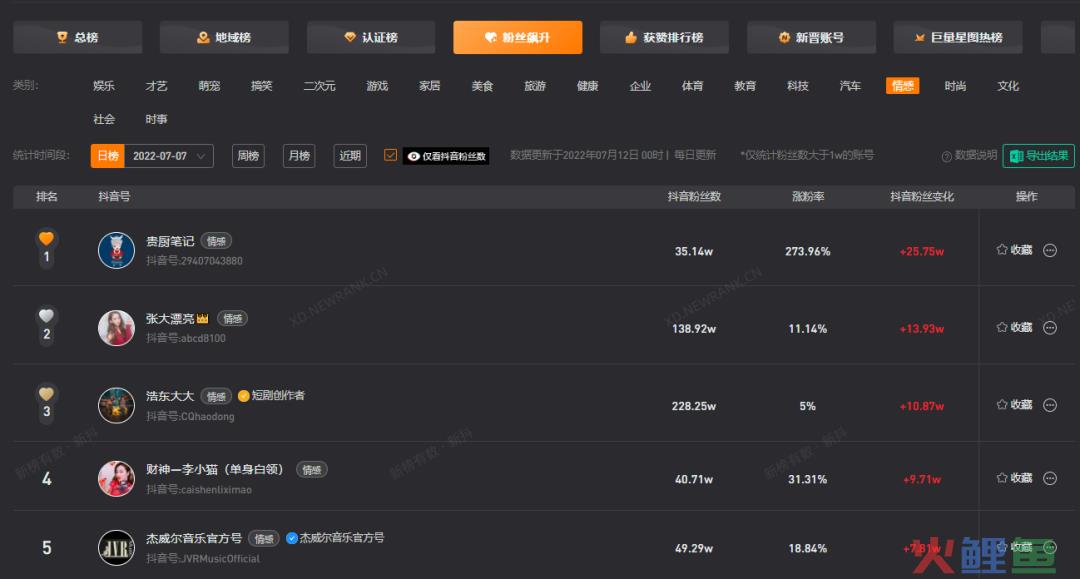Open the 认证榜 verified ranking tab

point(371,37)
